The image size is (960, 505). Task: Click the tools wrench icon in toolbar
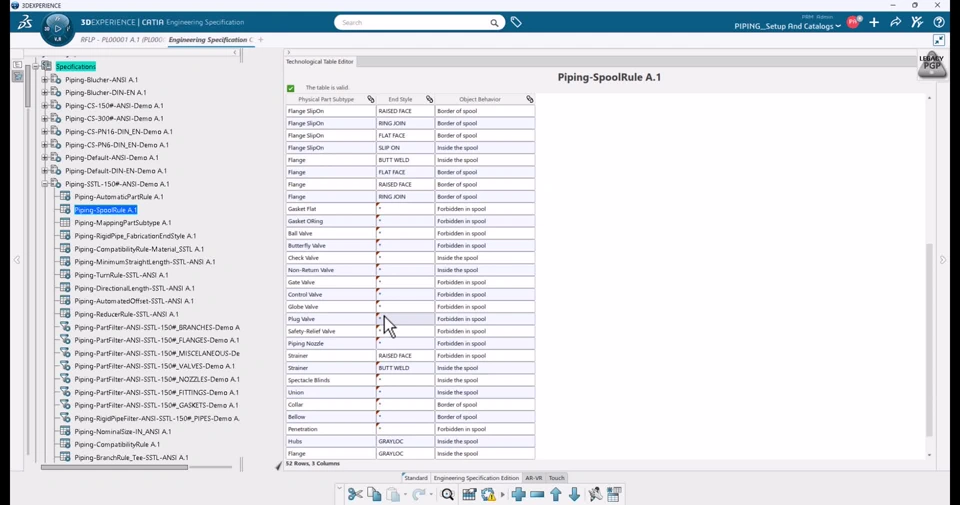pos(594,495)
